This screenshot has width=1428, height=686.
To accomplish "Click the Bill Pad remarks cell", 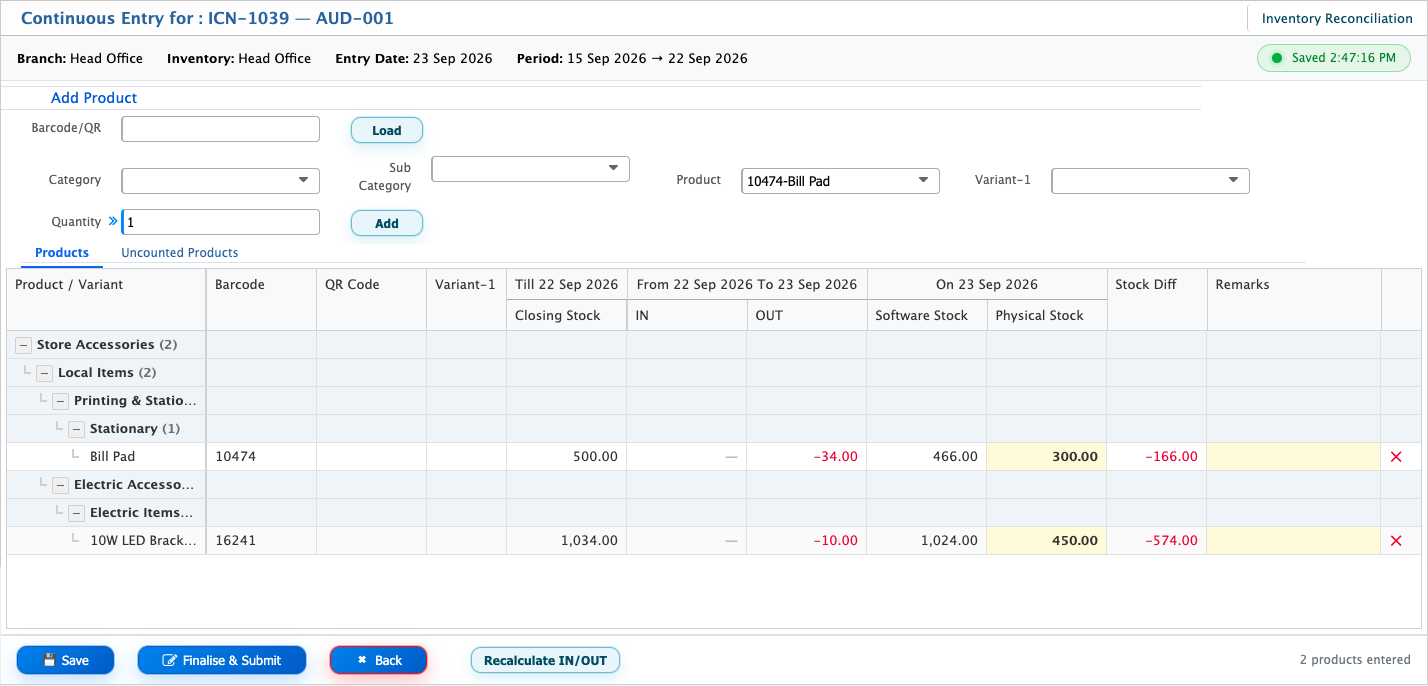I will (x=1294, y=457).
